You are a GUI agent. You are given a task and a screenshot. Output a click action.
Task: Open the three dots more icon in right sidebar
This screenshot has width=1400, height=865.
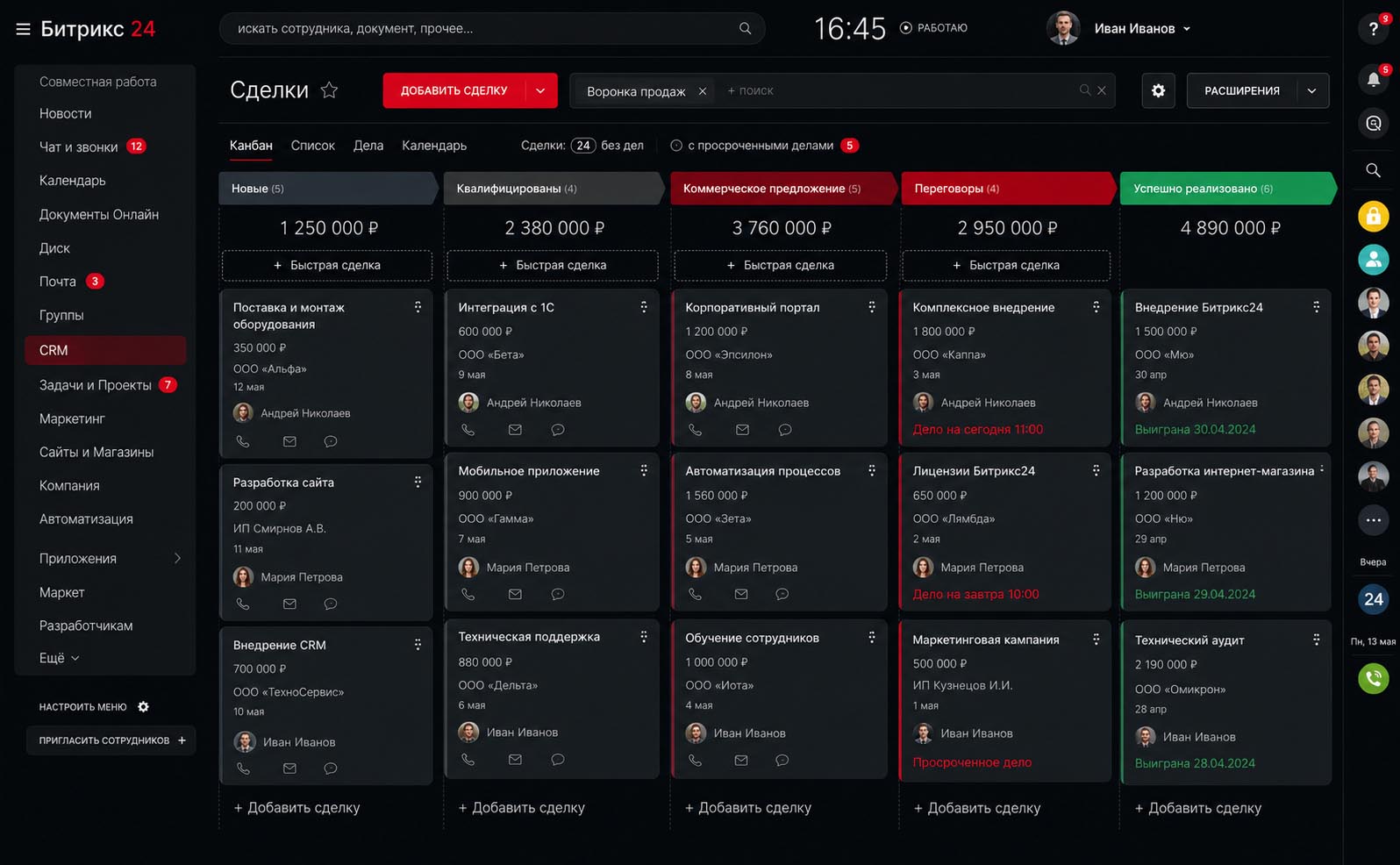(1373, 520)
